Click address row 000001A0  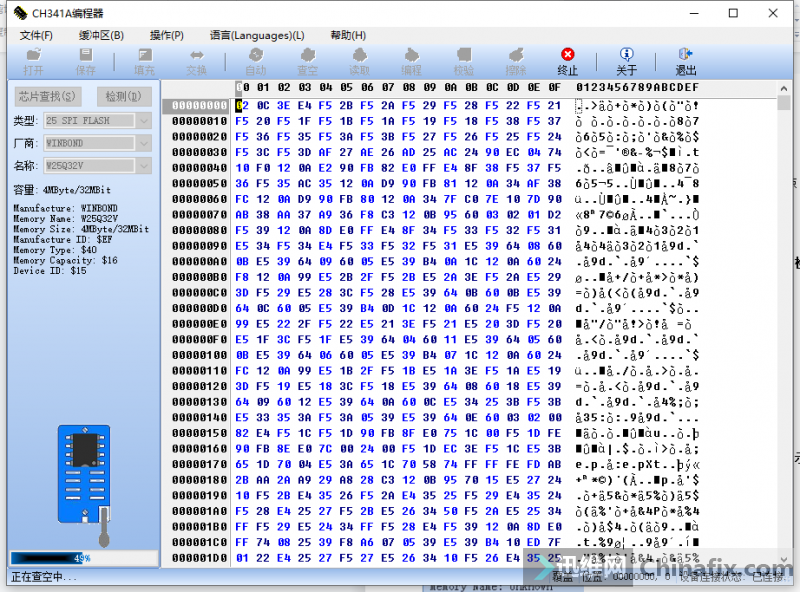[199, 511]
